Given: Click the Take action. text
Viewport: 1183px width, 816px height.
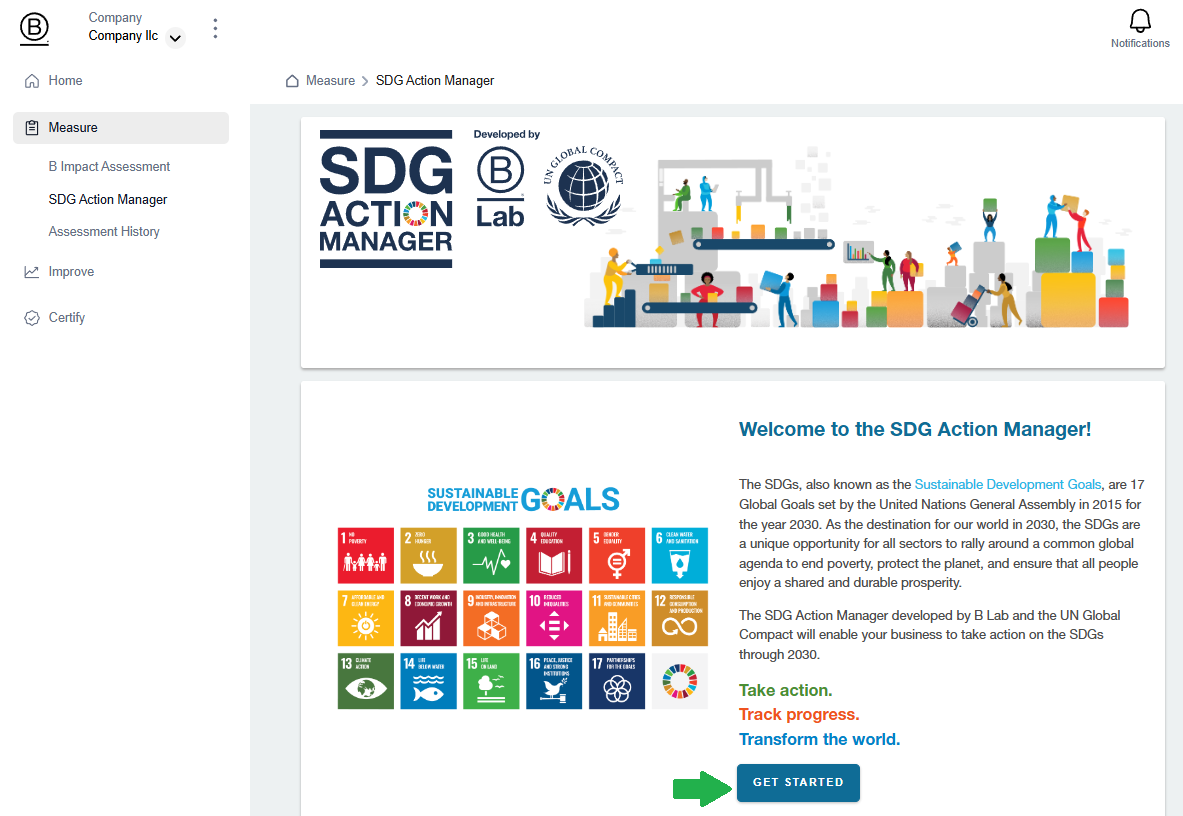Looking at the screenshot, I should pos(785,690).
